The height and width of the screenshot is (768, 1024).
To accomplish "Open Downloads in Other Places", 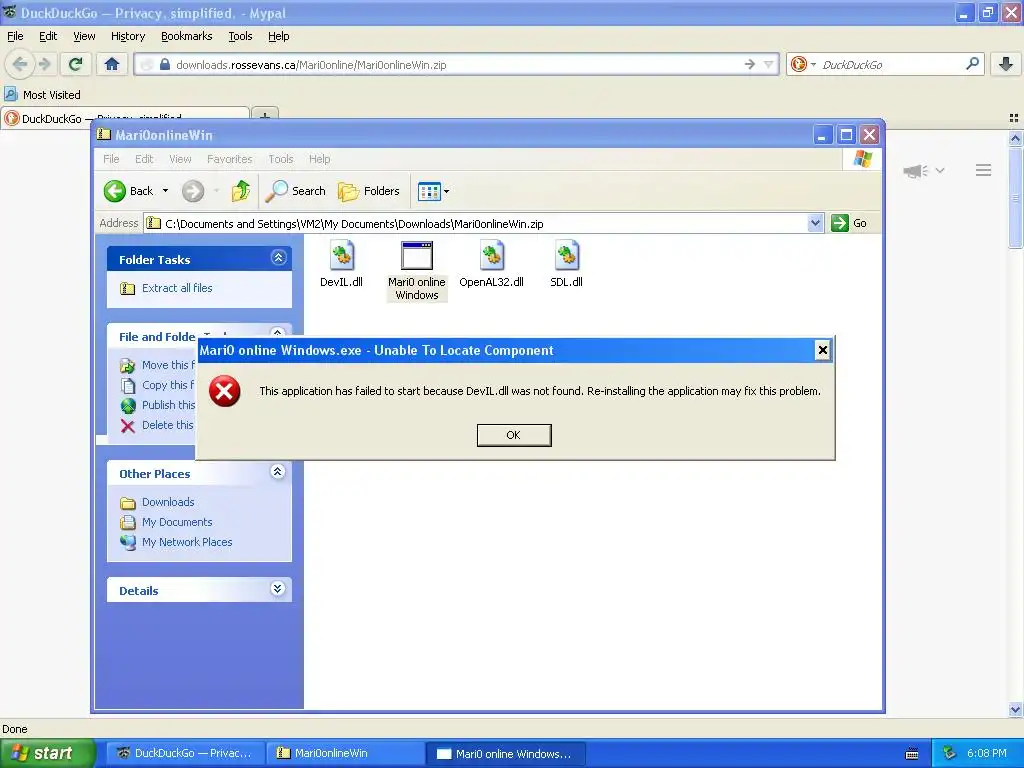I will point(168,502).
